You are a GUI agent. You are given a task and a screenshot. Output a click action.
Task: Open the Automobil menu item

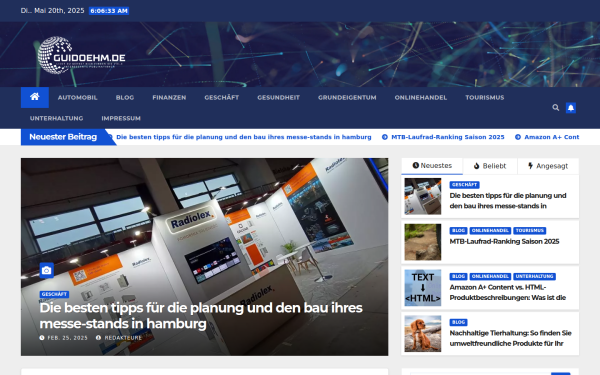click(78, 98)
